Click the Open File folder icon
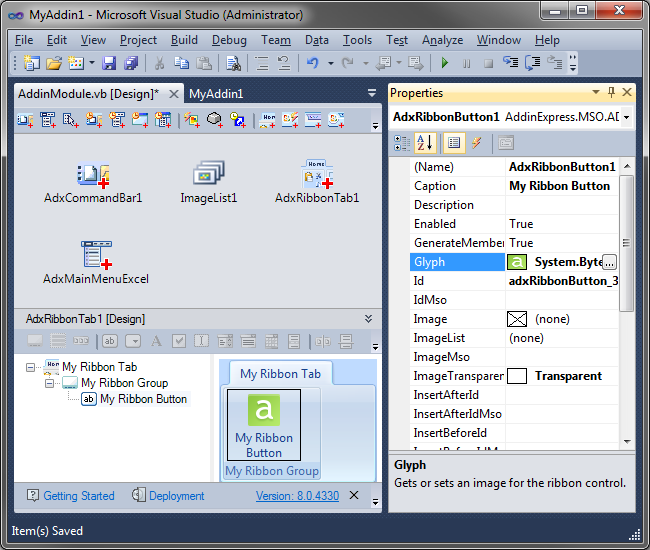 [x=54, y=63]
